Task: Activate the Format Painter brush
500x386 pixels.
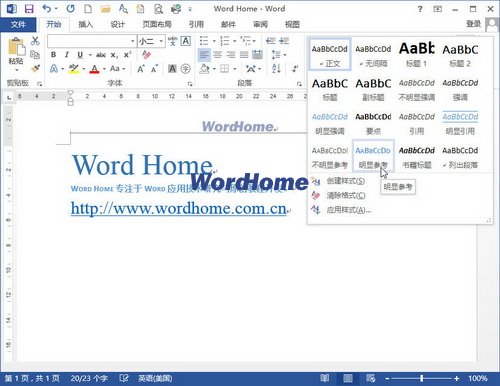Action: 35,69
